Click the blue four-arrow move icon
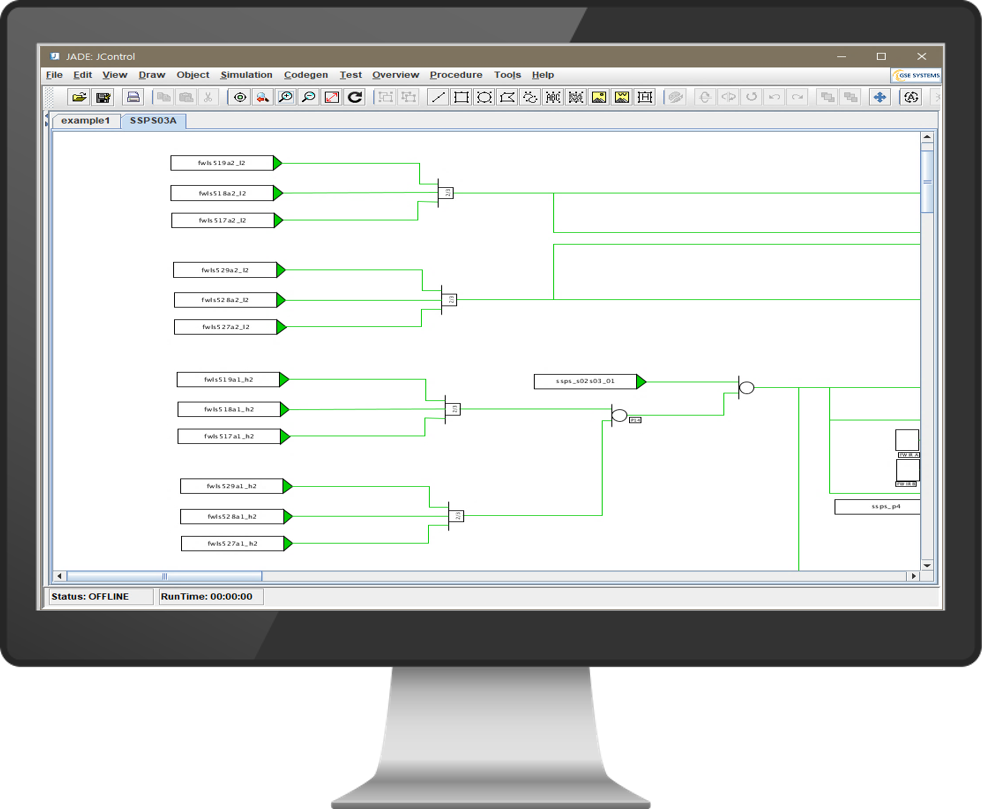The height and width of the screenshot is (809, 983). tap(879, 97)
